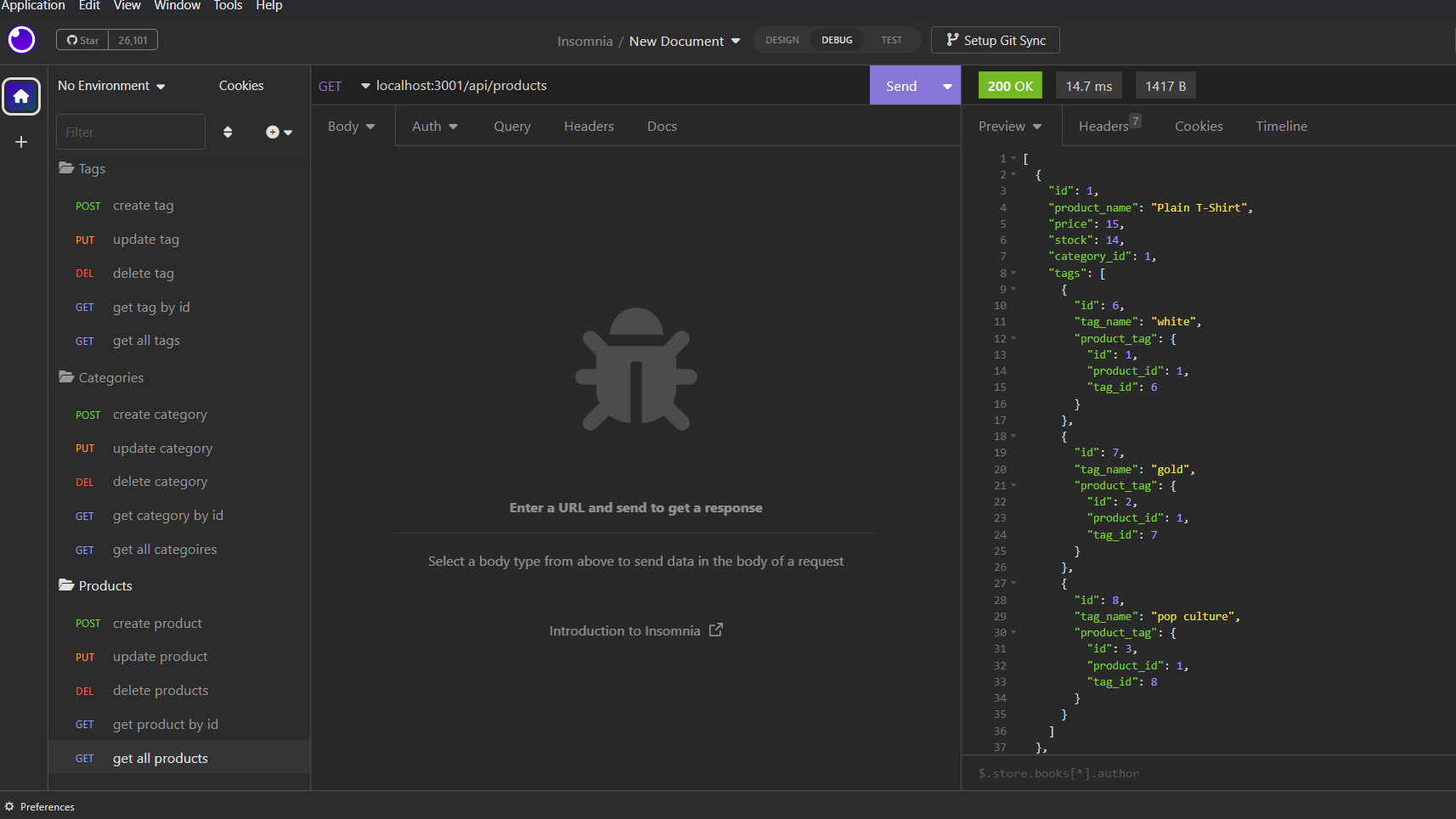
Task: Switch to DESIGN mode
Action: pos(782,40)
